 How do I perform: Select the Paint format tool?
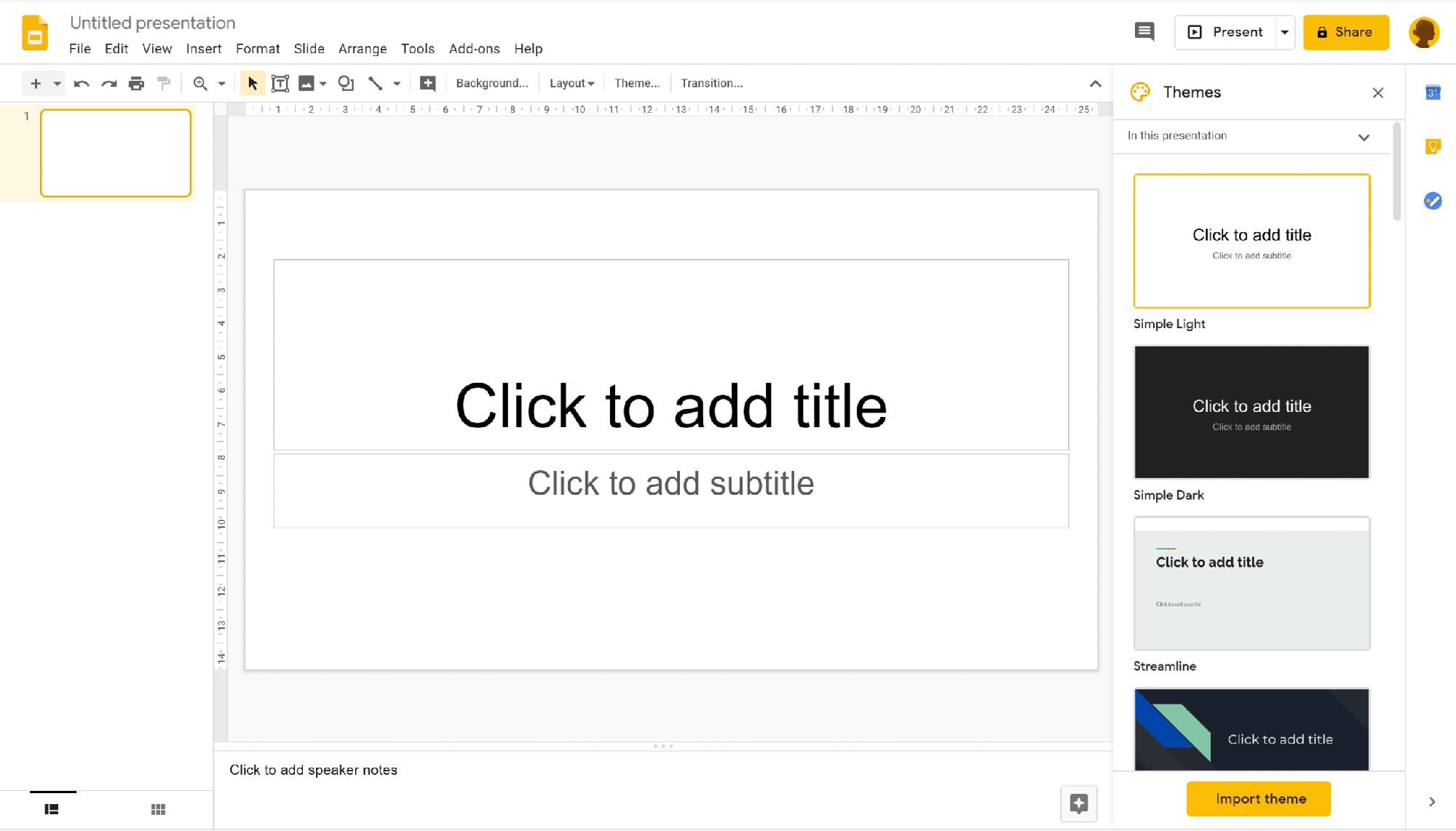[x=164, y=83]
